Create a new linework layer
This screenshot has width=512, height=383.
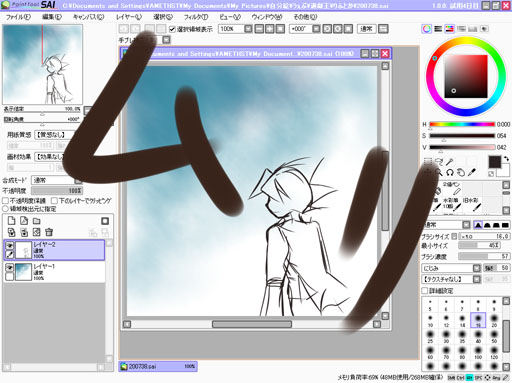coord(24,221)
